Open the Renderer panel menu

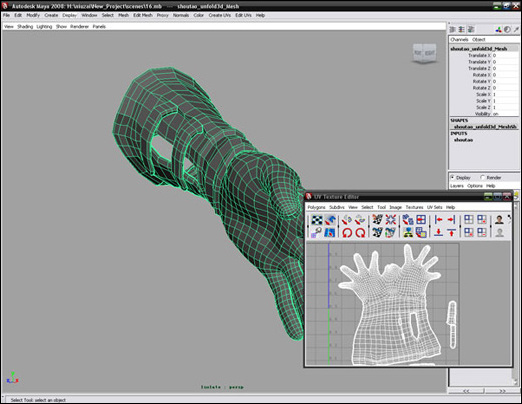[x=79, y=27]
